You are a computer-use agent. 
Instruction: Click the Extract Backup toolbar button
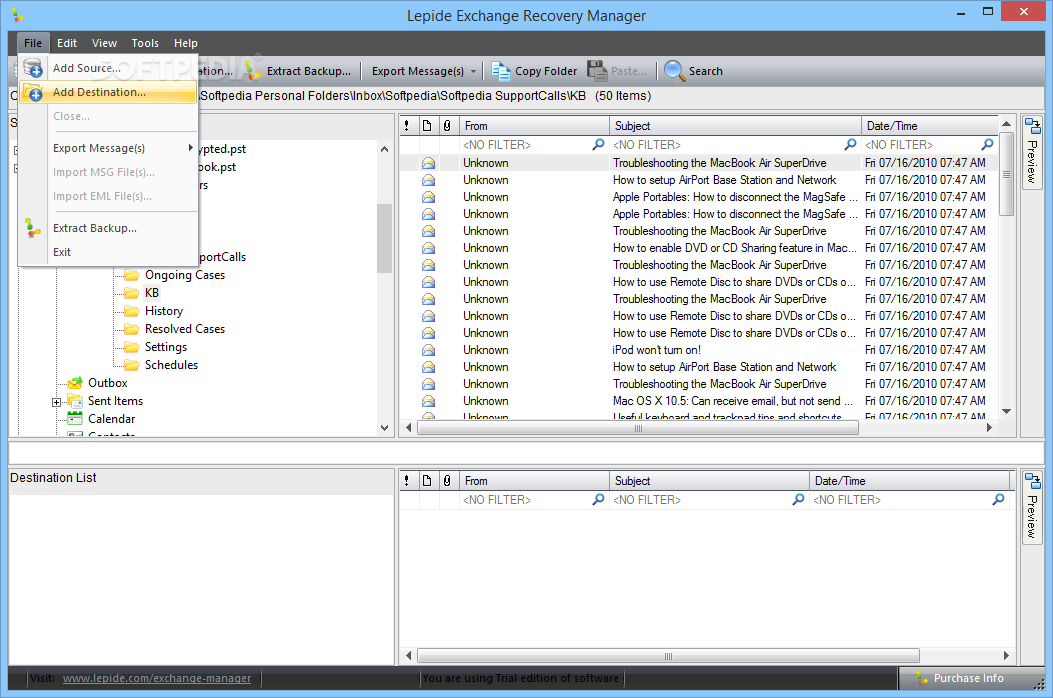pyautogui.click(x=298, y=71)
